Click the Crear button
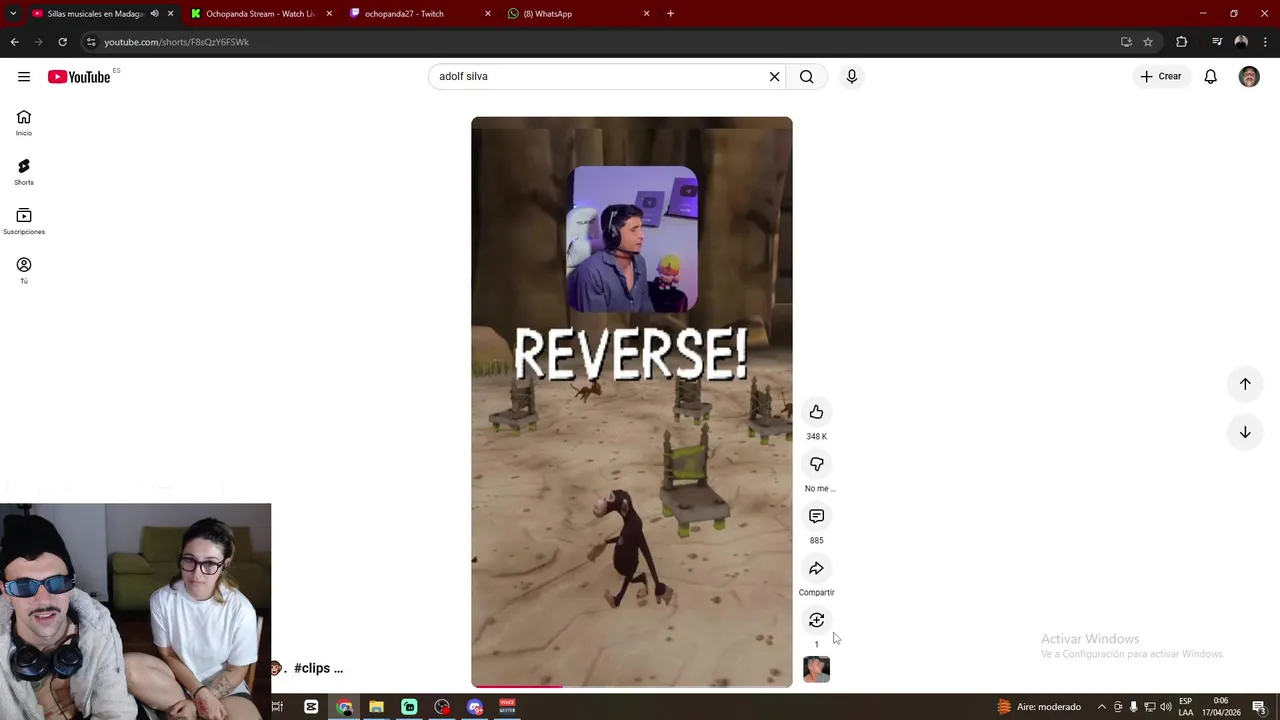This screenshot has width=1280, height=720. [1161, 76]
